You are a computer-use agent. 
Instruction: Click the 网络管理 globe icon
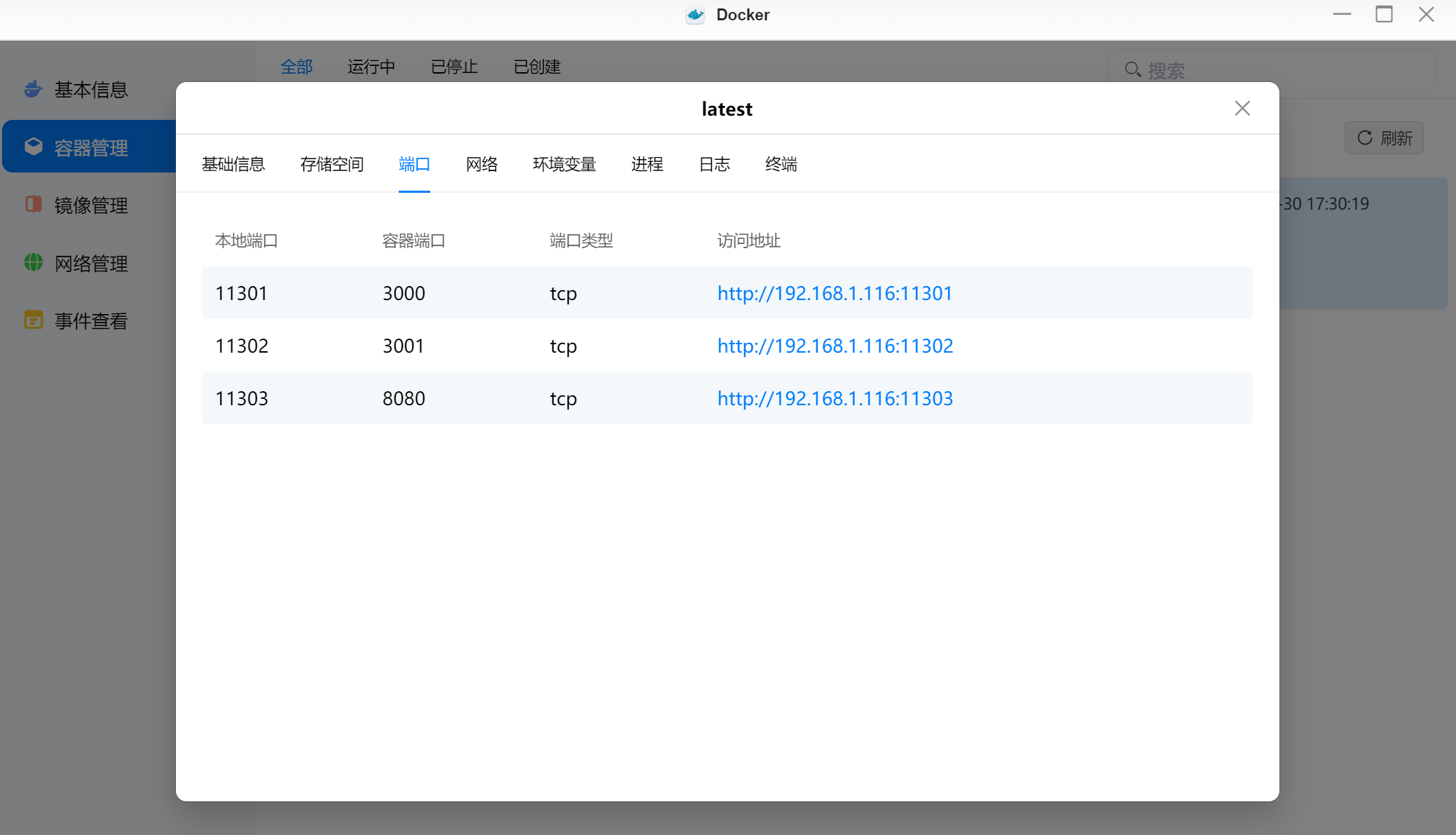pyautogui.click(x=33, y=262)
